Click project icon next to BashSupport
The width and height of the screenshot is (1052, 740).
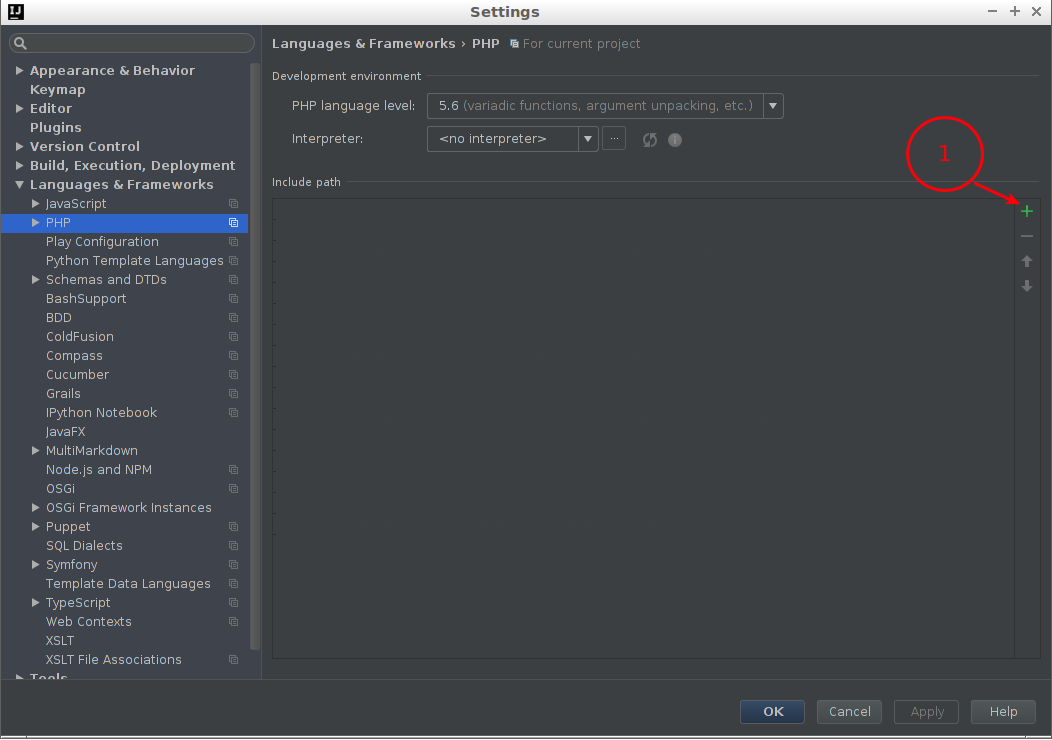click(x=233, y=299)
